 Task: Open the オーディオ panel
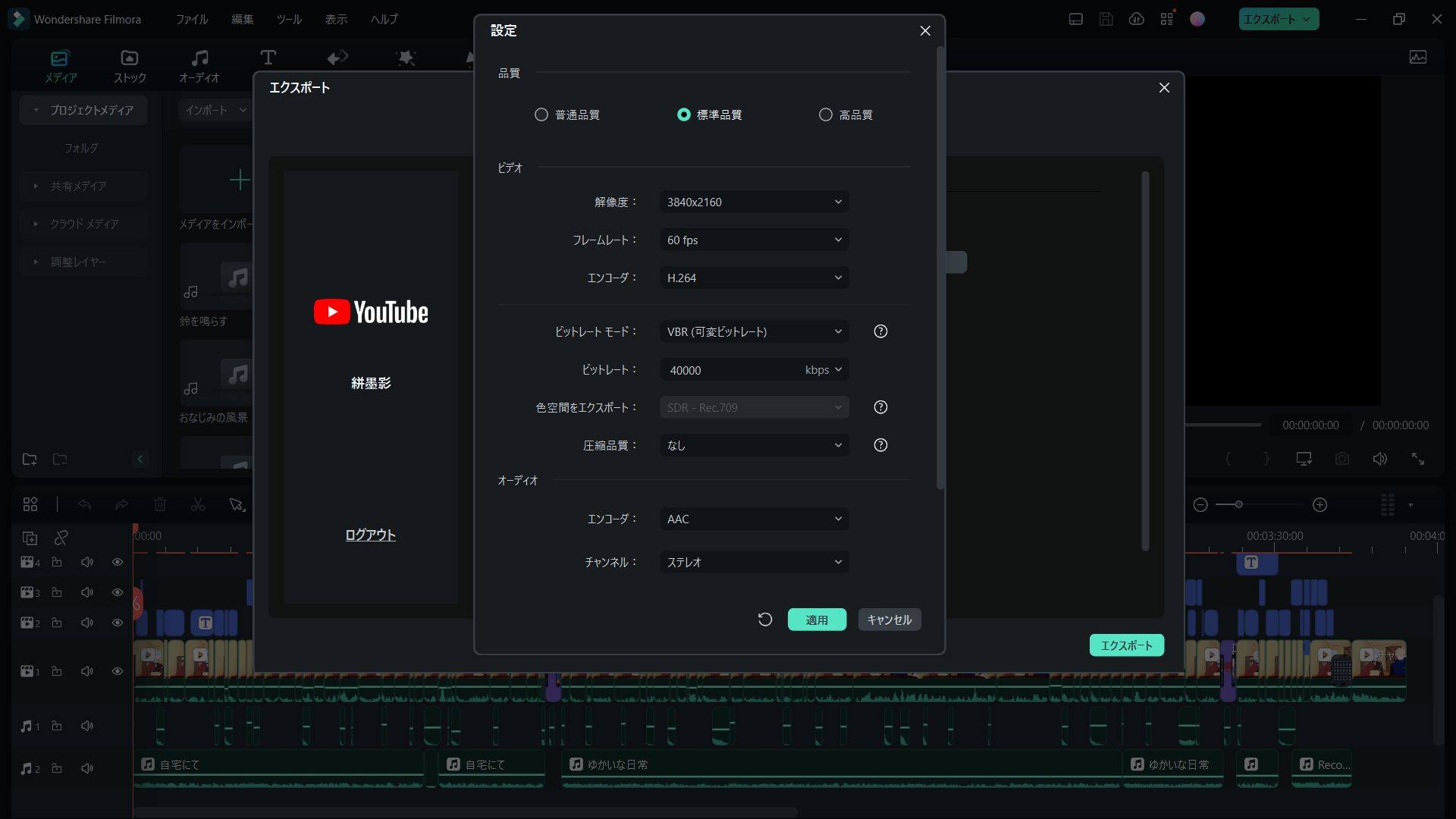pyautogui.click(x=199, y=65)
